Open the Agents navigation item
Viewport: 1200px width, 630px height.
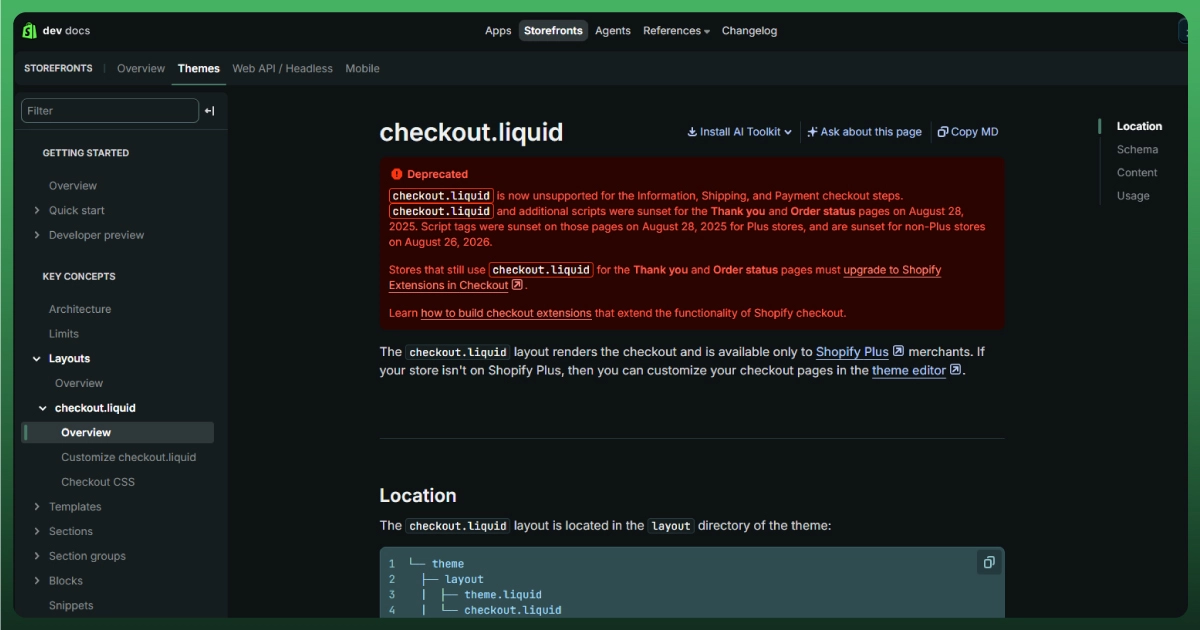tap(613, 31)
